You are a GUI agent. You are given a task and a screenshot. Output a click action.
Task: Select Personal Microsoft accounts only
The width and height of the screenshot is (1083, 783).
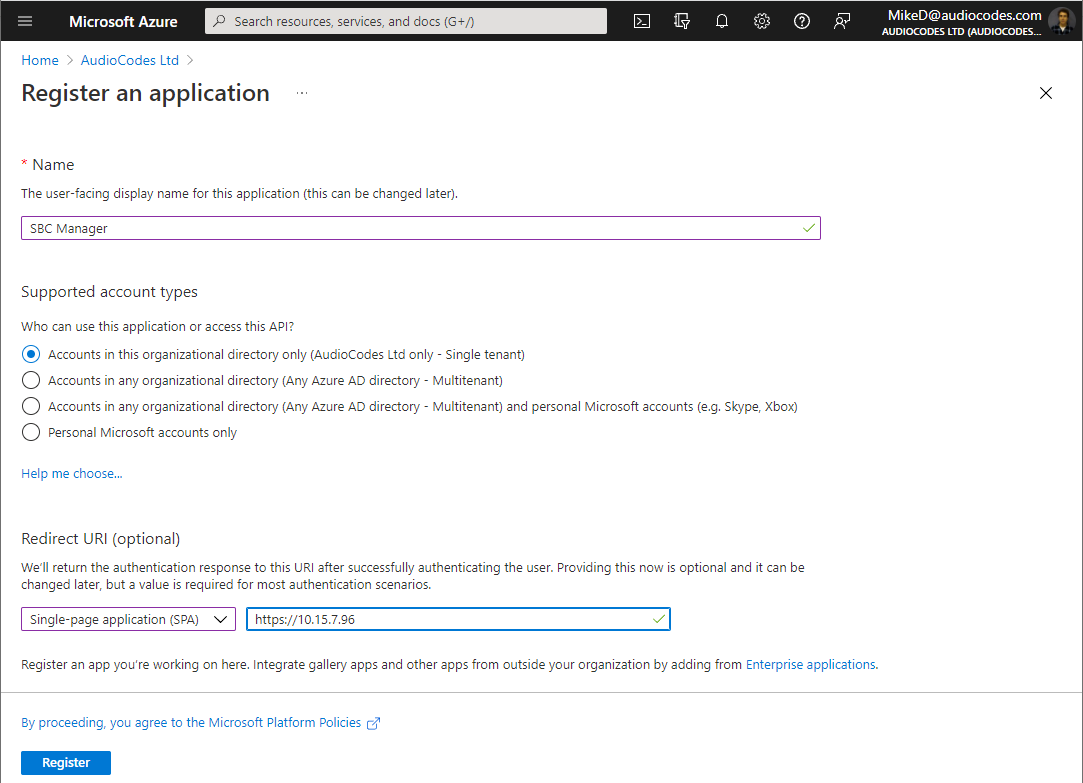pyautogui.click(x=31, y=432)
